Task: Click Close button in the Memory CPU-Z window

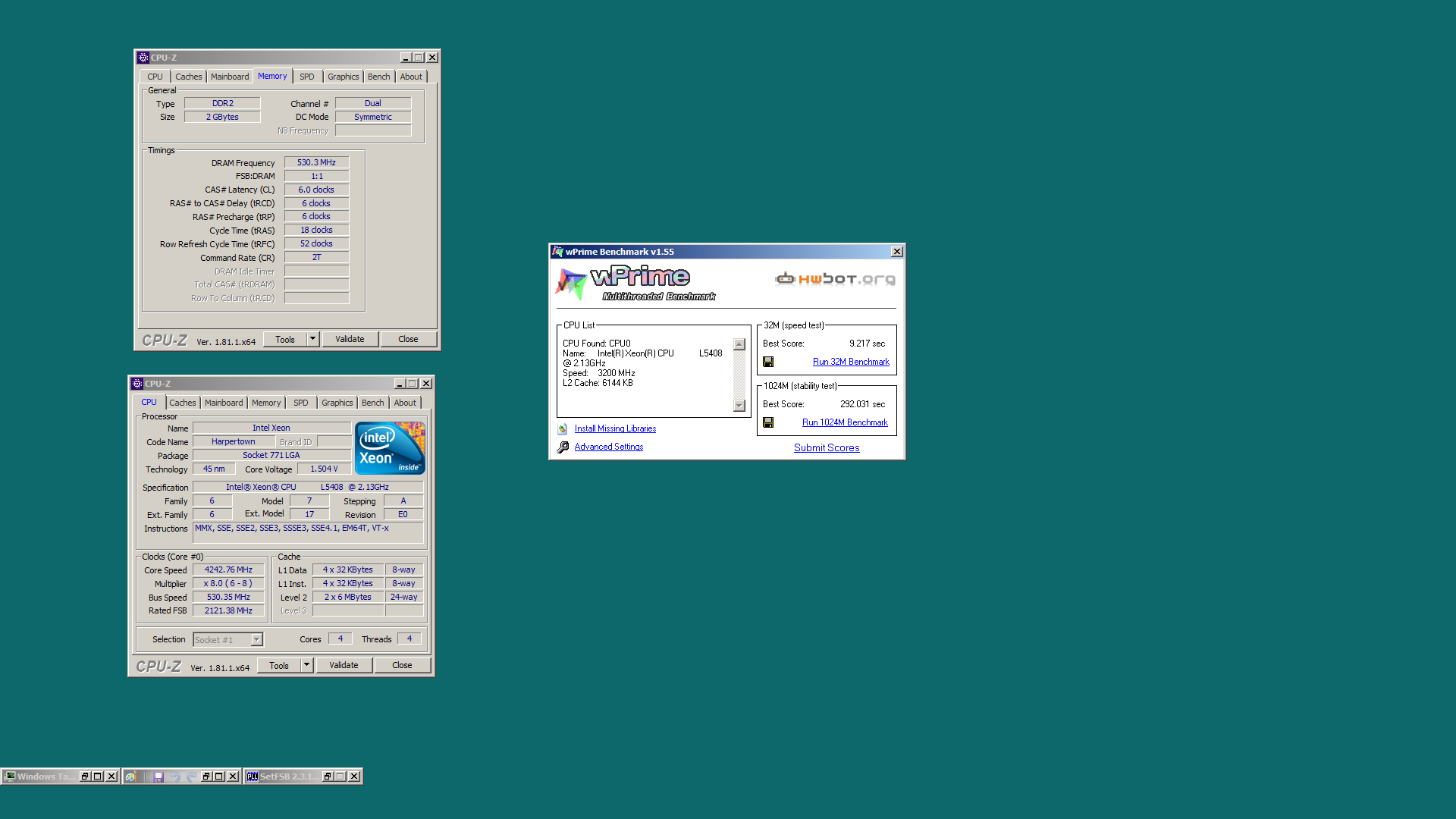Action: (408, 339)
